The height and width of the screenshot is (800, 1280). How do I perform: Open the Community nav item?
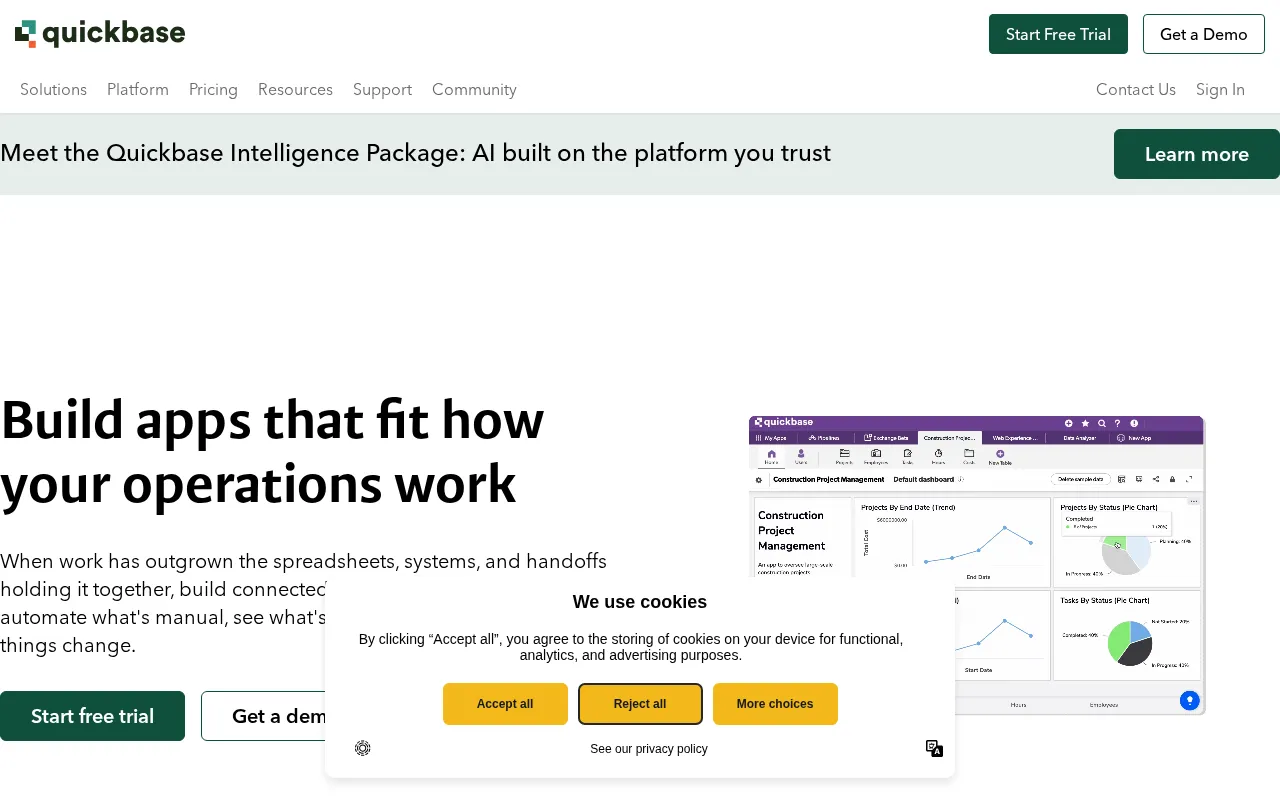[x=474, y=90]
